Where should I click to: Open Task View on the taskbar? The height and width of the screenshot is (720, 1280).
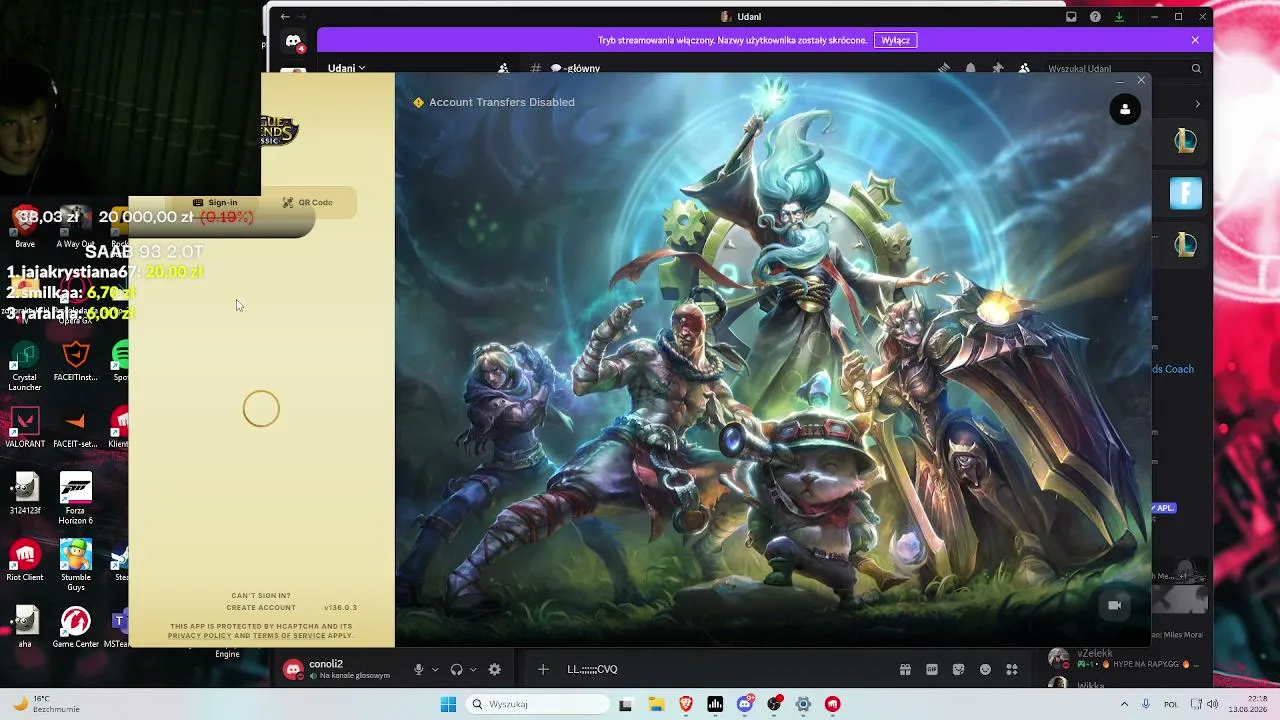tap(626, 704)
